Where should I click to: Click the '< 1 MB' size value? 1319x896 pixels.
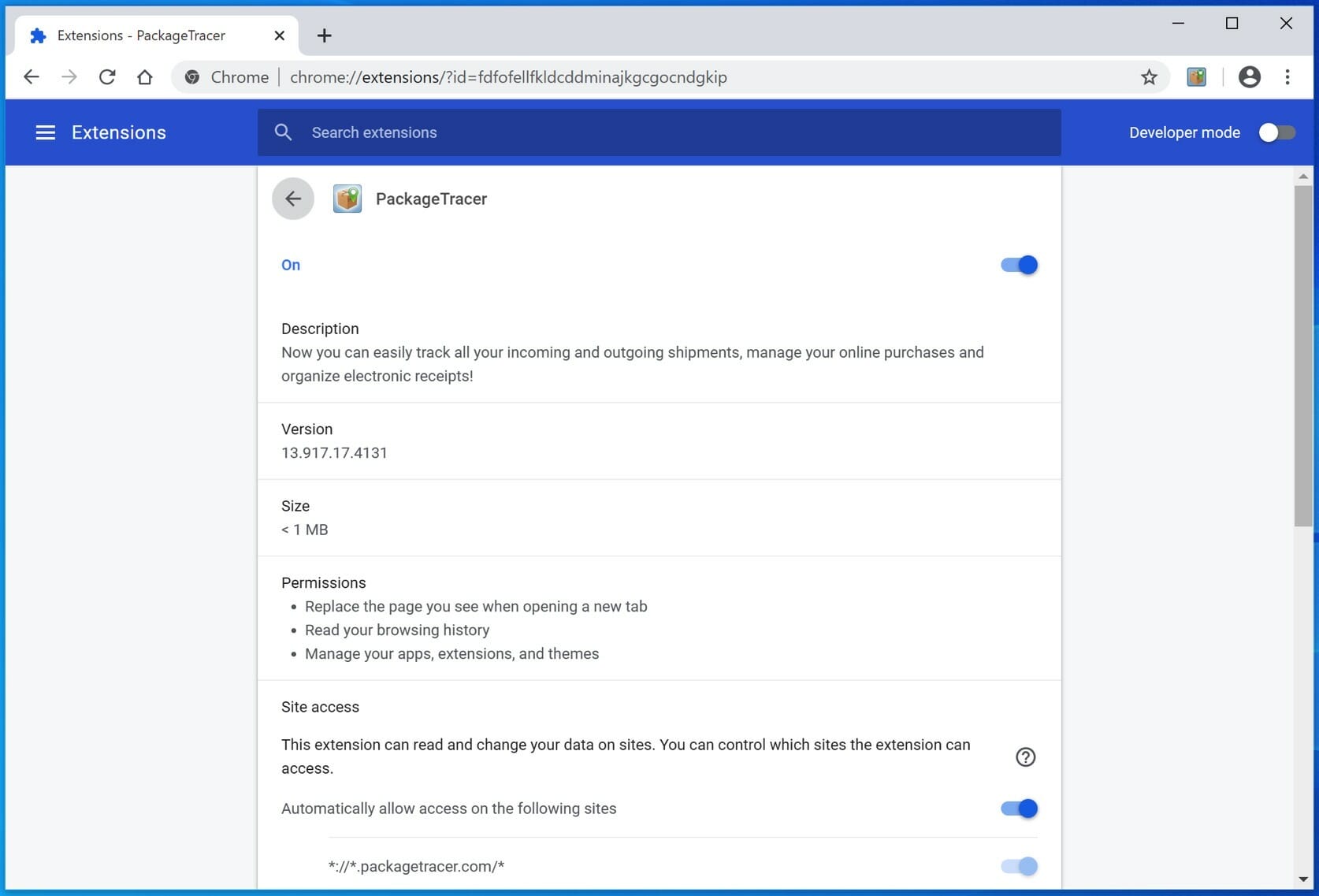pos(304,530)
